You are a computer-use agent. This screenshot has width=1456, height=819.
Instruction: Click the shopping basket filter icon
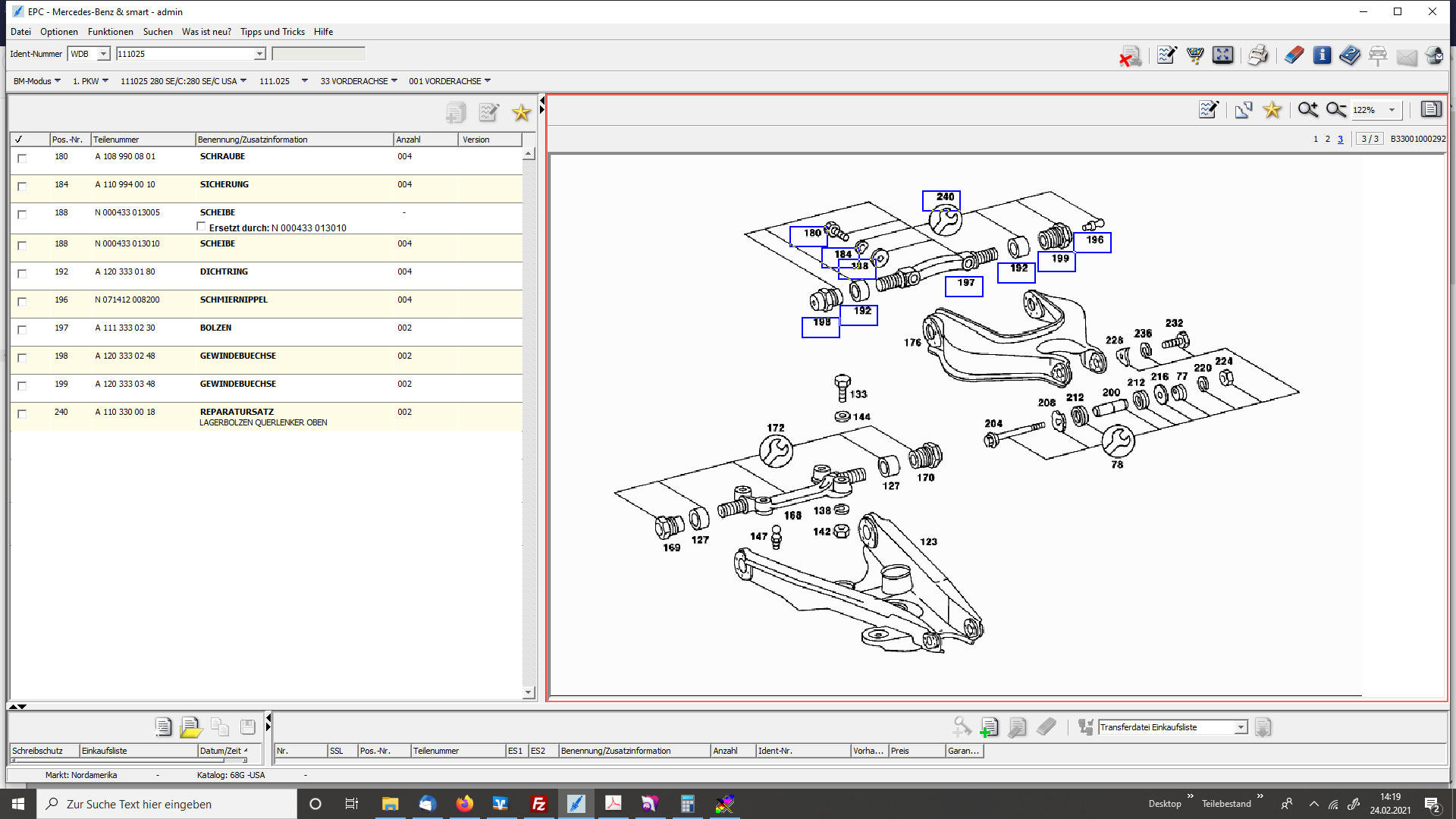click(x=1195, y=55)
